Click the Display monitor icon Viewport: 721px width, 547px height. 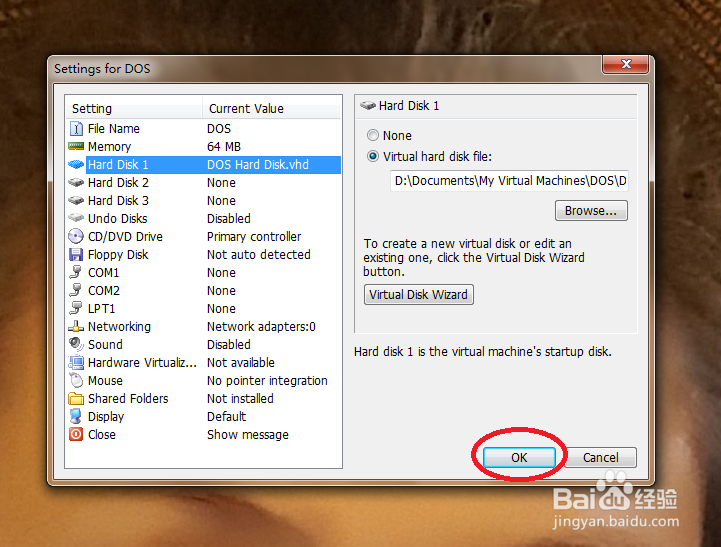76,416
